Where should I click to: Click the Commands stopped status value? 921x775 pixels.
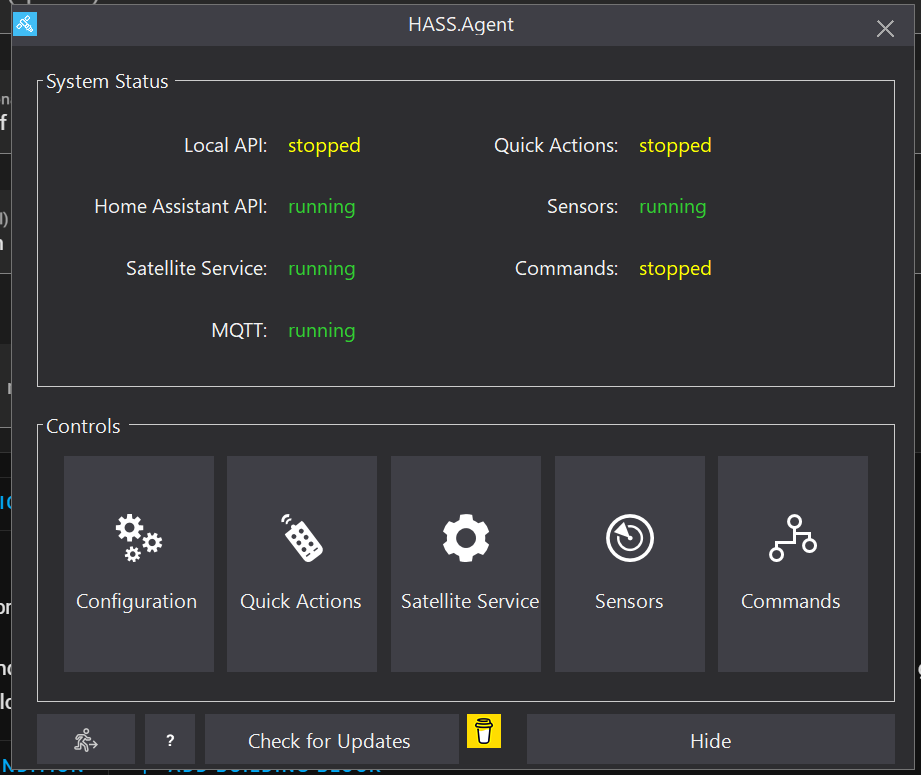675,269
